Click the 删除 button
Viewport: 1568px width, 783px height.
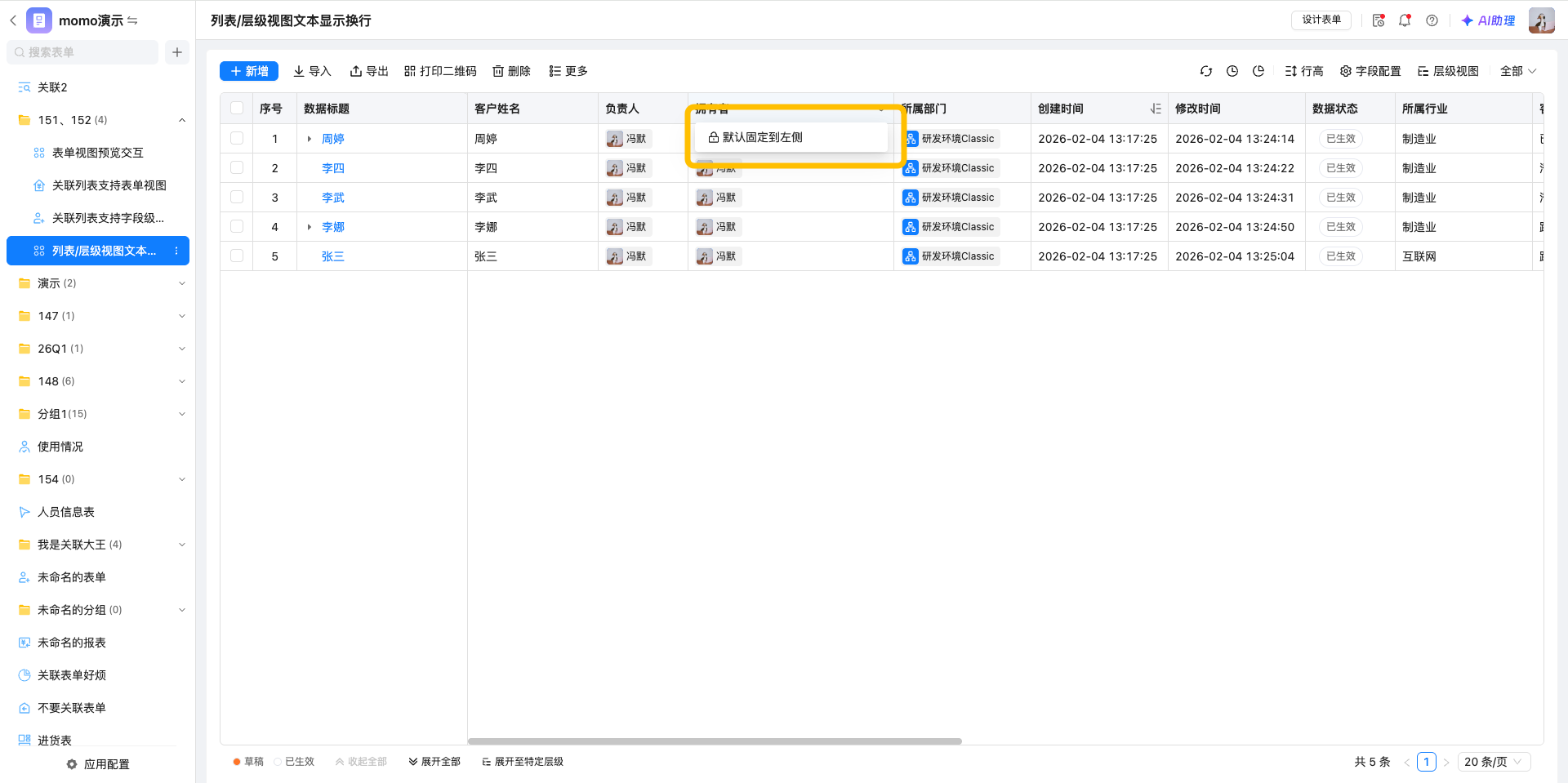click(511, 71)
